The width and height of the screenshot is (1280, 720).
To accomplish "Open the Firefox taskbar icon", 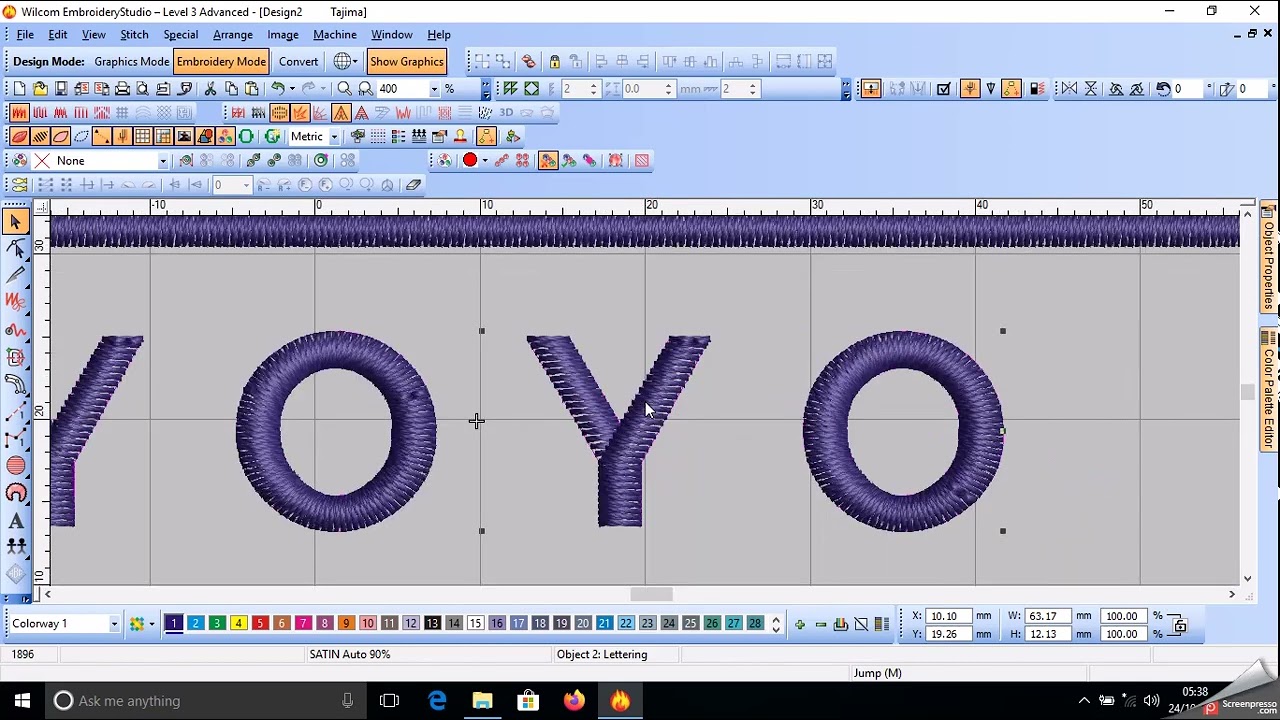I will [x=574, y=701].
